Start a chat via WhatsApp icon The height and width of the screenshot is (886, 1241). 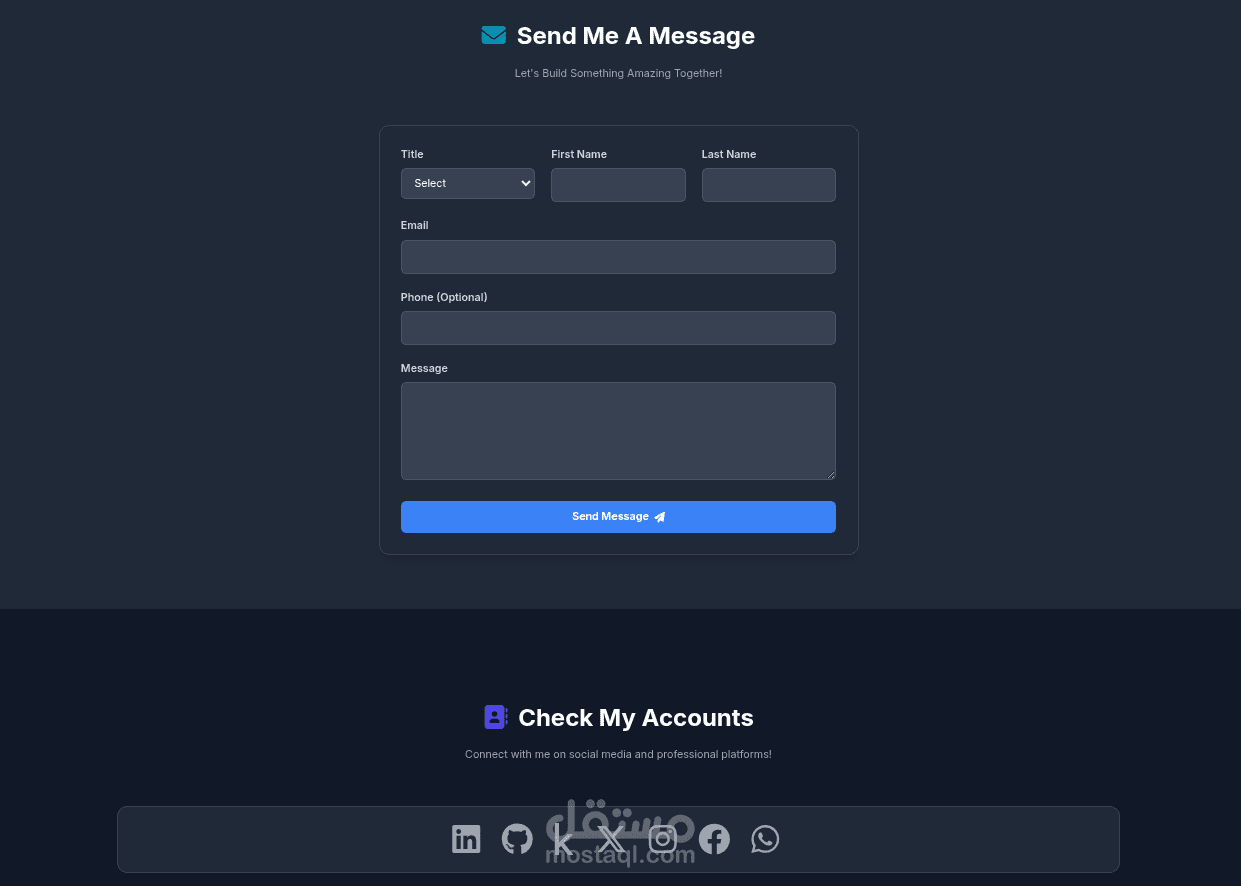pyautogui.click(x=765, y=839)
